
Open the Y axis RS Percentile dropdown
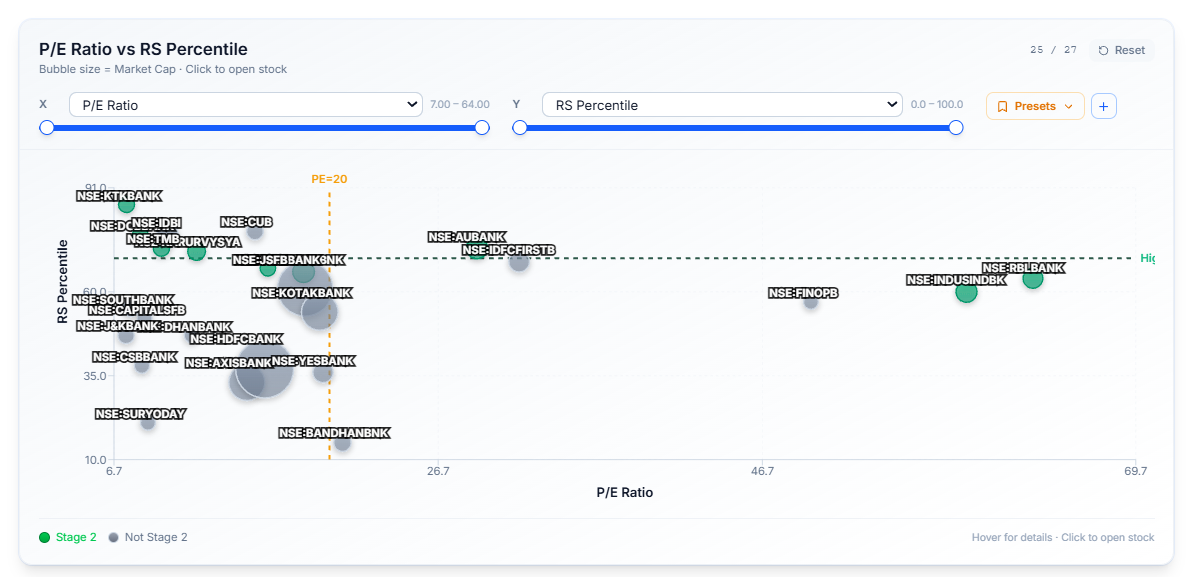[x=722, y=105]
